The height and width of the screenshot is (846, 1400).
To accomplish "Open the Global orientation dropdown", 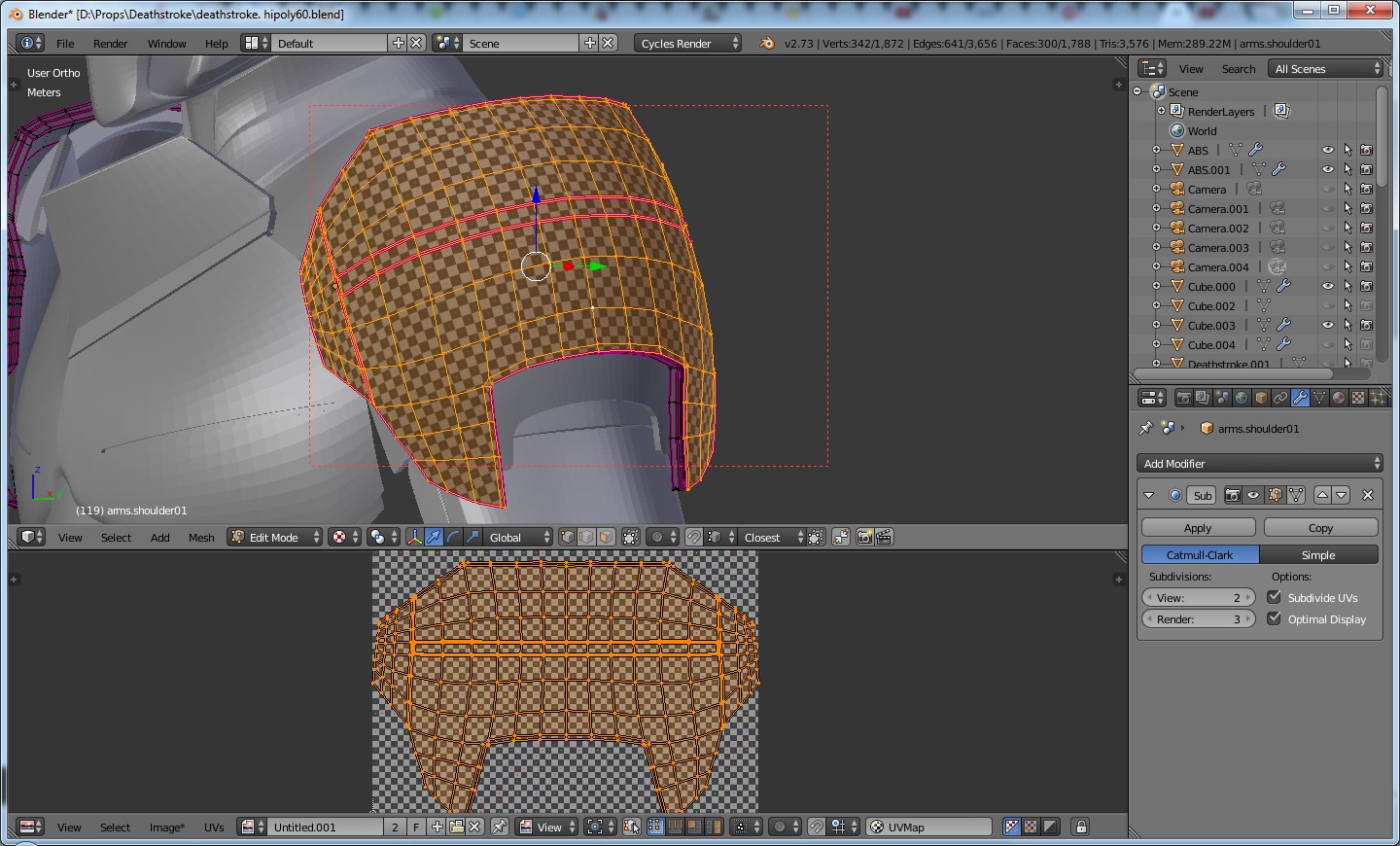I will 519,537.
